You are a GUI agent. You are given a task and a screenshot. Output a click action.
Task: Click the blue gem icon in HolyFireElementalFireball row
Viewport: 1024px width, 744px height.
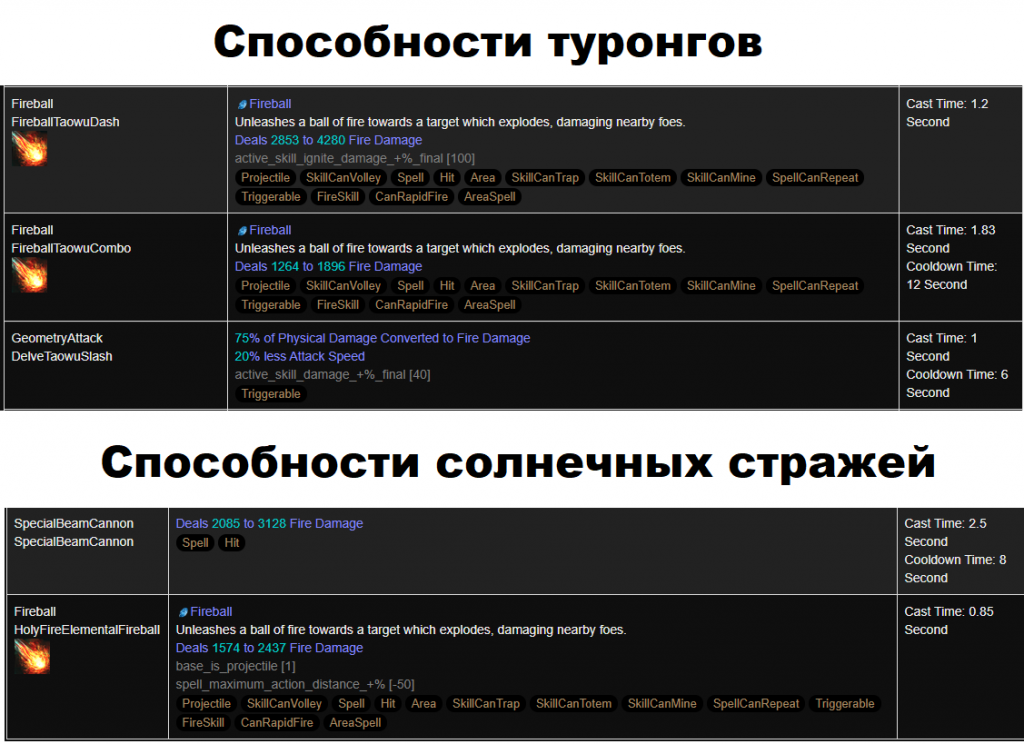point(183,612)
